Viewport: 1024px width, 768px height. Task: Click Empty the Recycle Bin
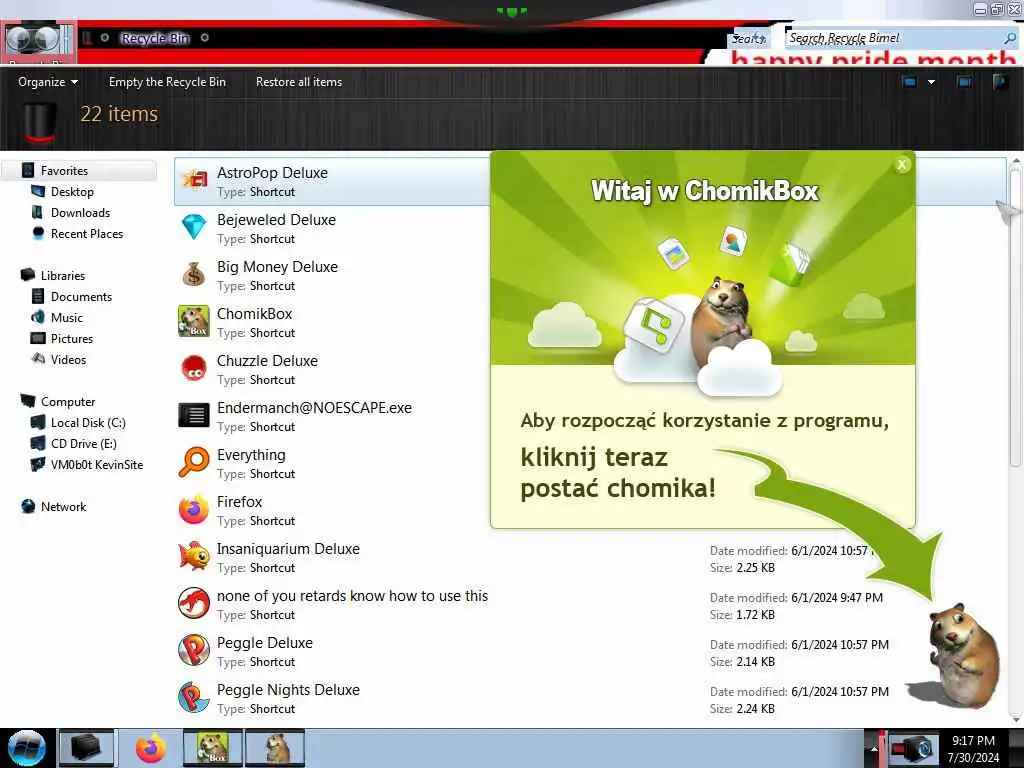[x=167, y=82]
